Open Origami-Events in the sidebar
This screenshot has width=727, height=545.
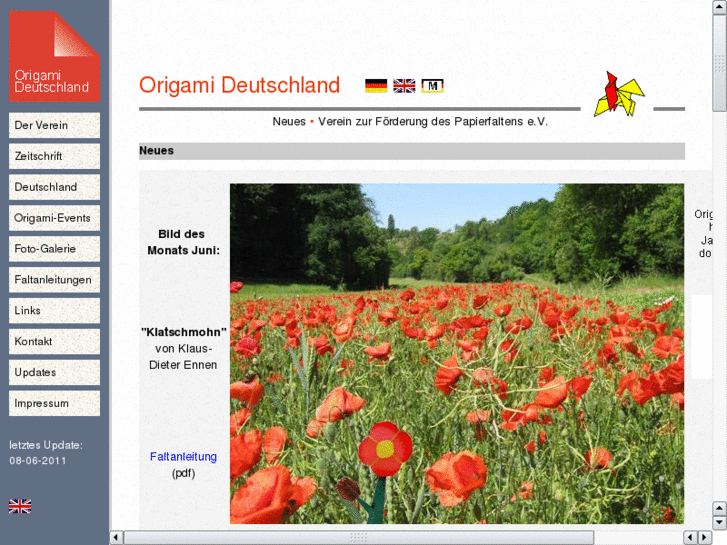[x=54, y=218]
